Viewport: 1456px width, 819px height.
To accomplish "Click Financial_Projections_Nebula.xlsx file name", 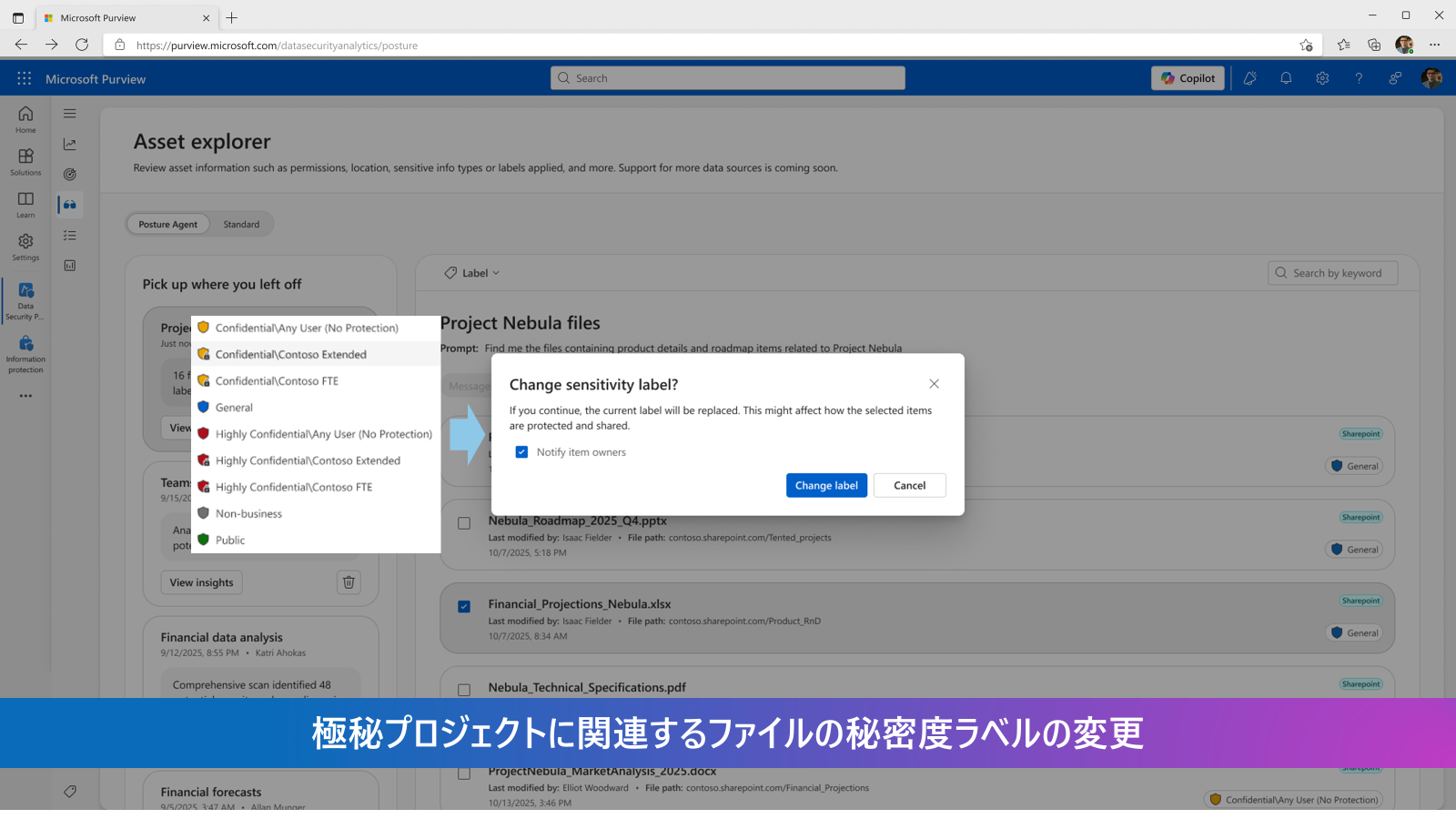I will tap(580, 604).
